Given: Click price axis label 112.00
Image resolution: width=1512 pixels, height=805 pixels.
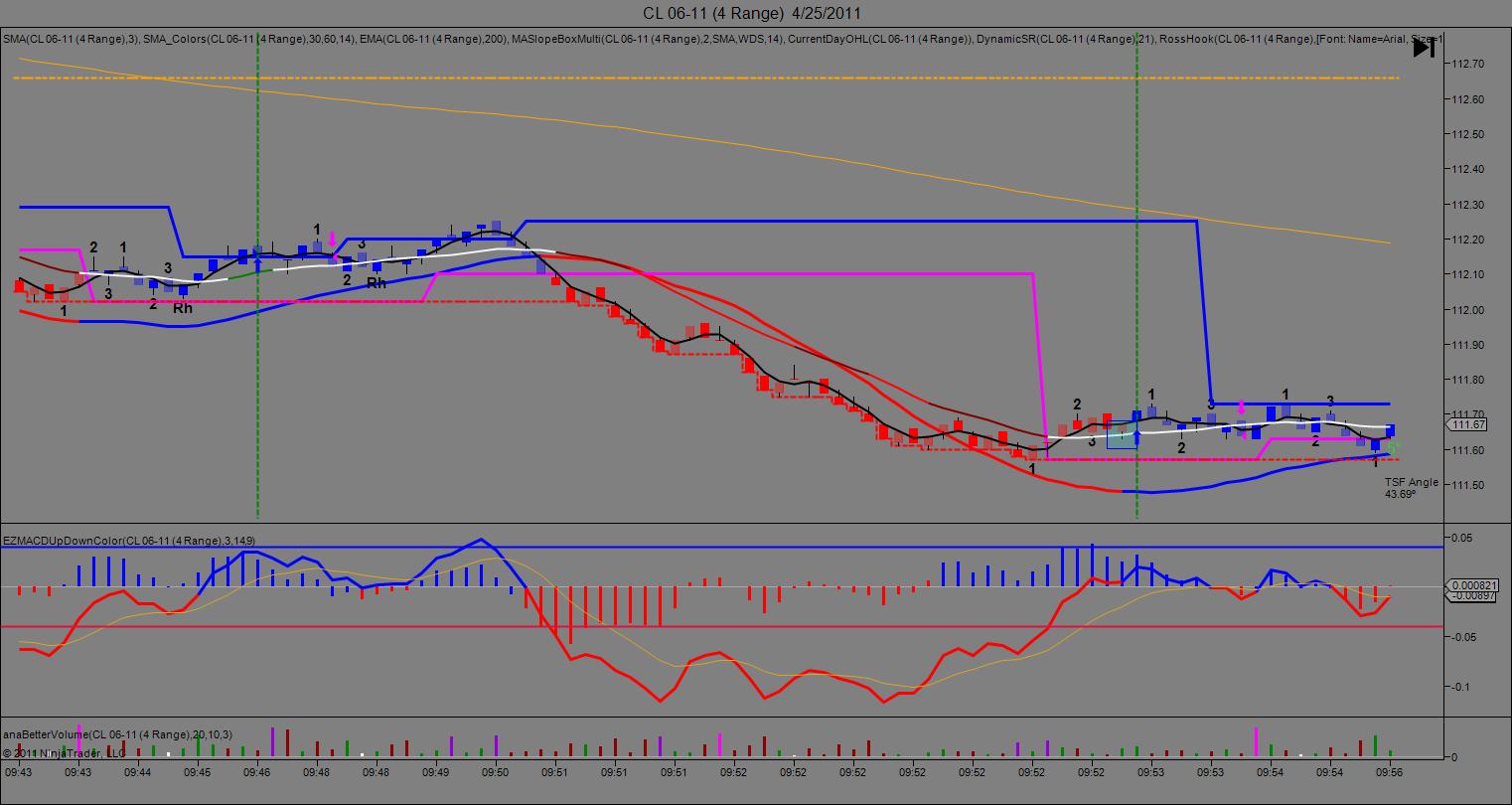Looking at the screenshot, I should tap(1467, 310).
